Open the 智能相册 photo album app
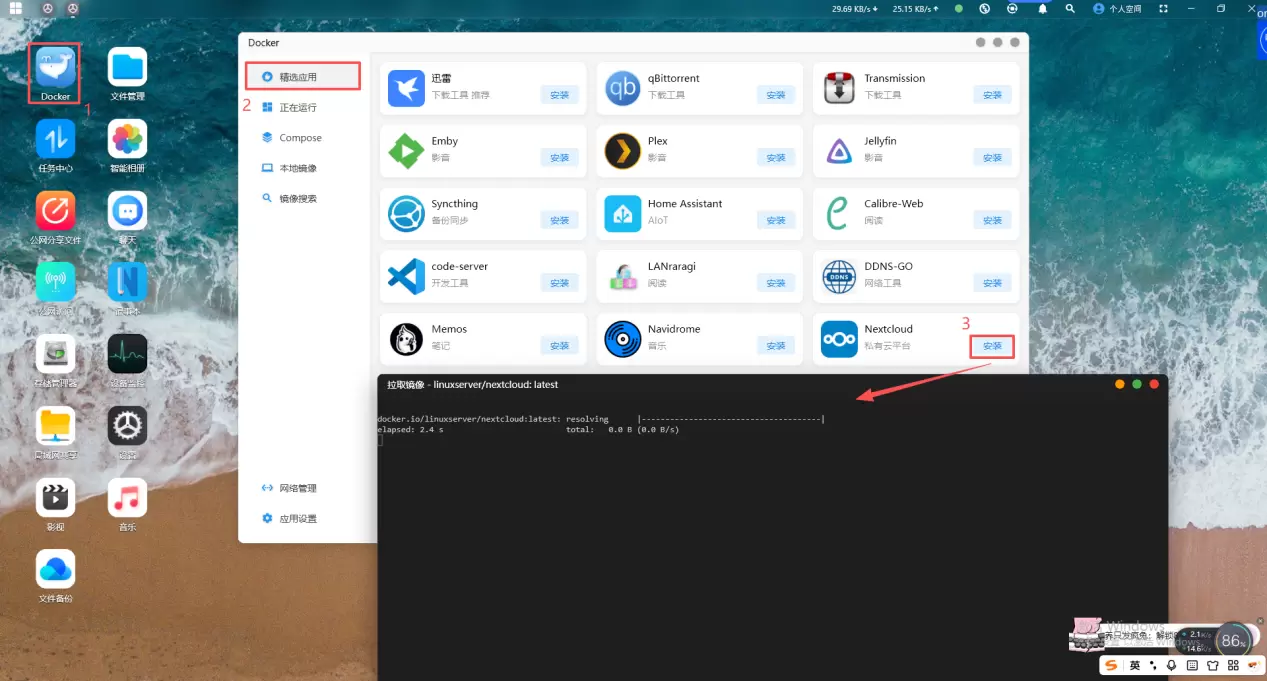Image resolution: width=1267 pixels, height=681 pixels. [x=127, y=140]
